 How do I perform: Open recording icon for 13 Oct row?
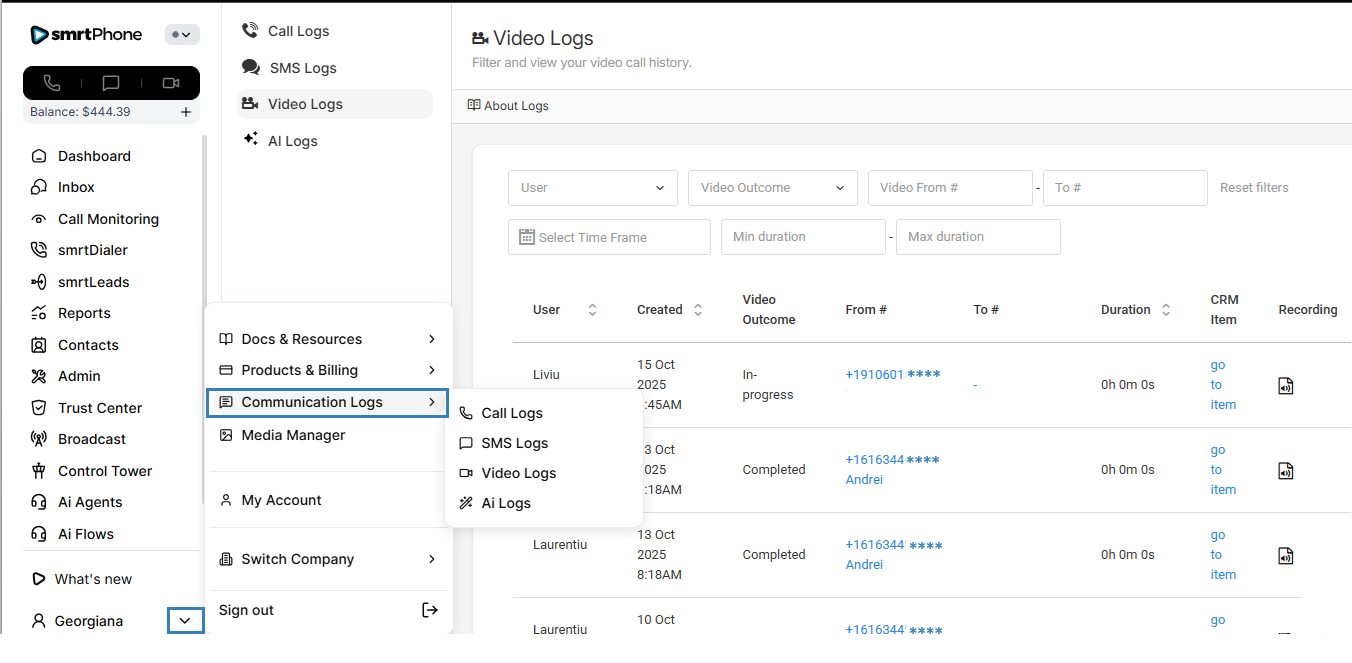tap(1286, 555)
